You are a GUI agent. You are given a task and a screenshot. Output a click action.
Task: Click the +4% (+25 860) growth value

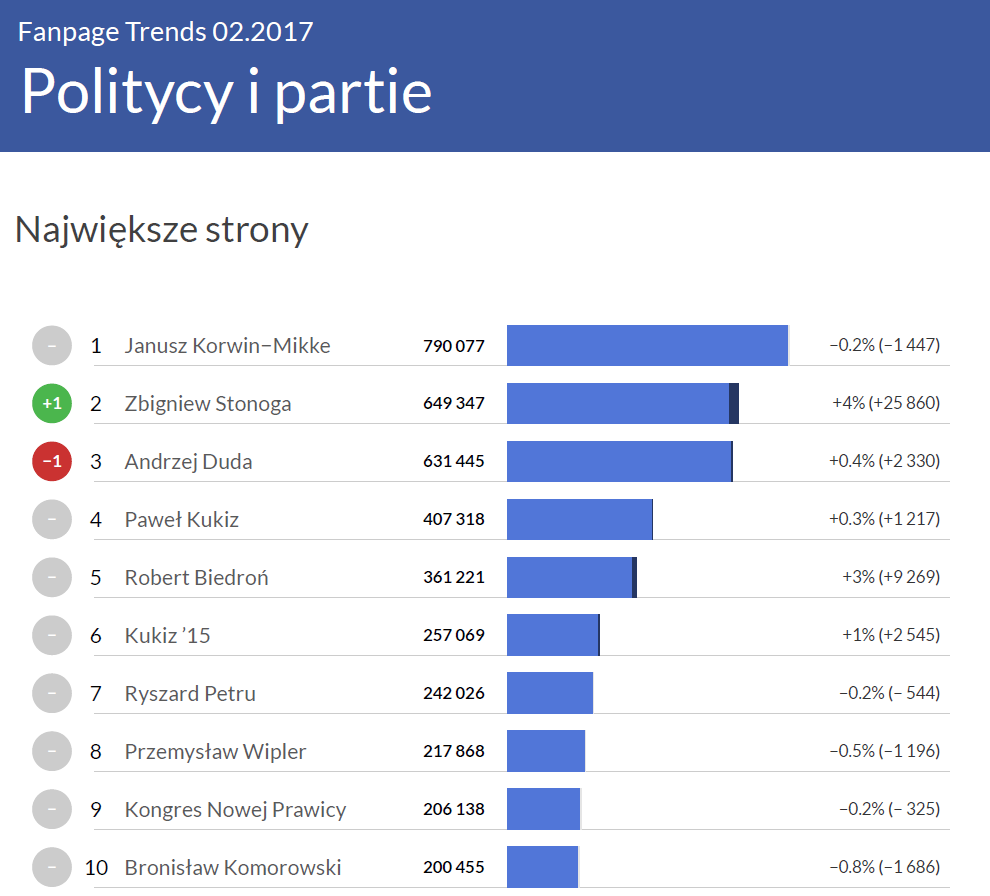(x=886, y=404)
